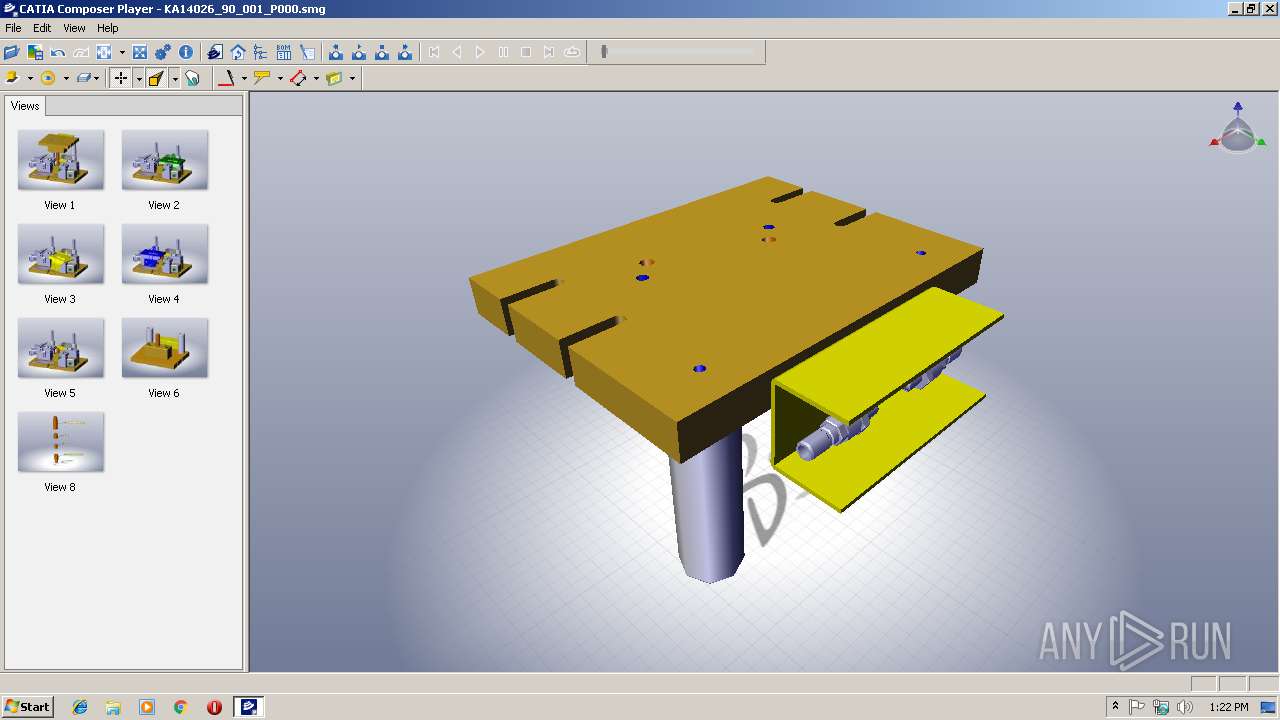The height and width of the screenshot is (720, 1280).
Task: Select the View 1 thumbnail
Action: tap(60, 160)
